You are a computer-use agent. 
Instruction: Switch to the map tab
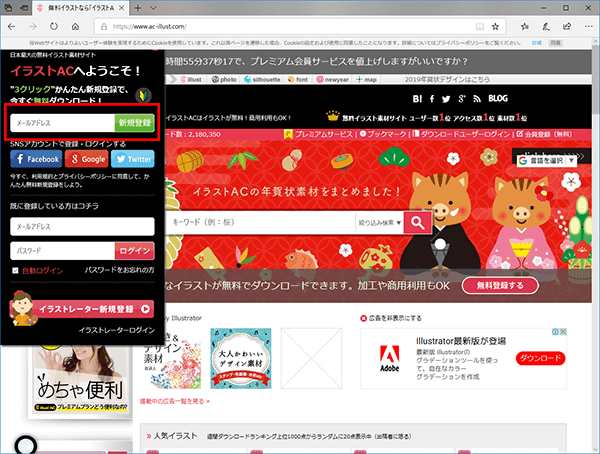click(367, 80)
